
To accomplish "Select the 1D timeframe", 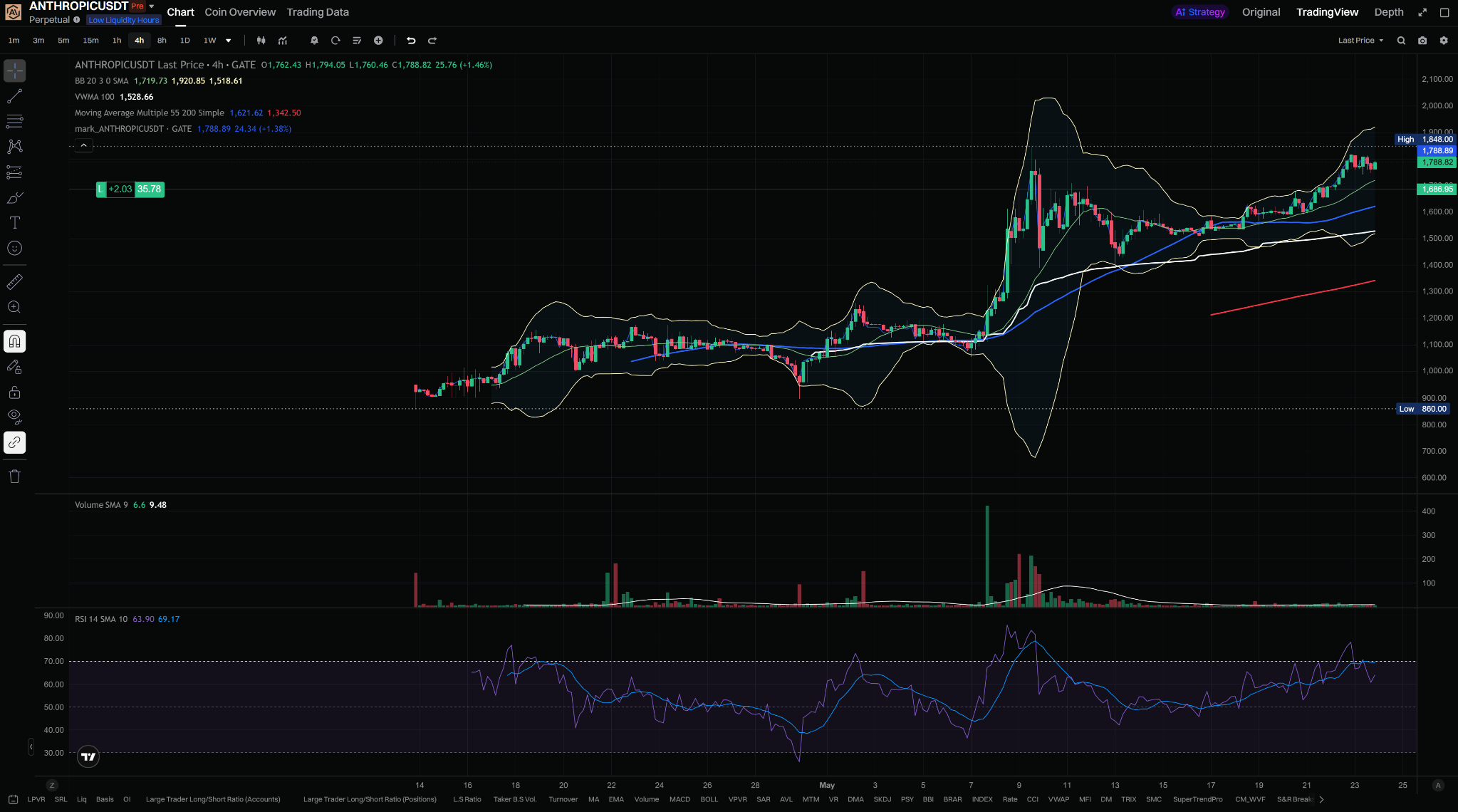I will [185, 41].
